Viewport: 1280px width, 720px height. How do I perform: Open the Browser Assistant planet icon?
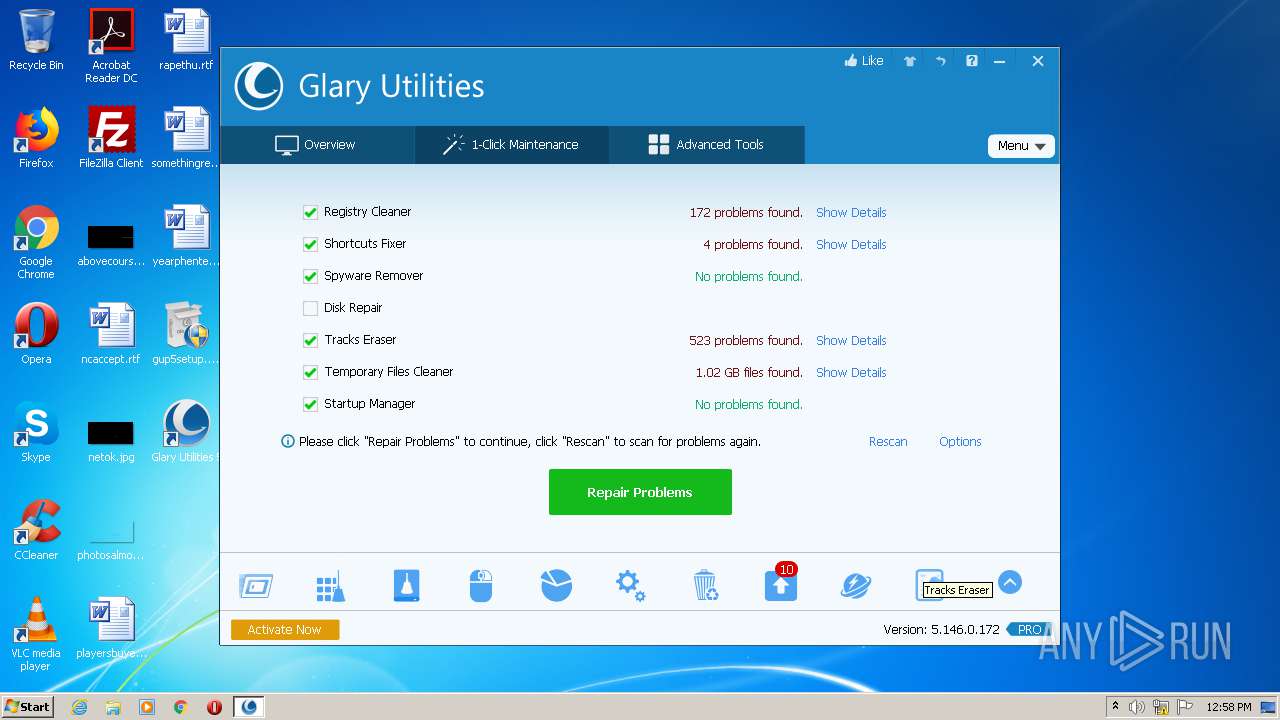click(856, 586)
